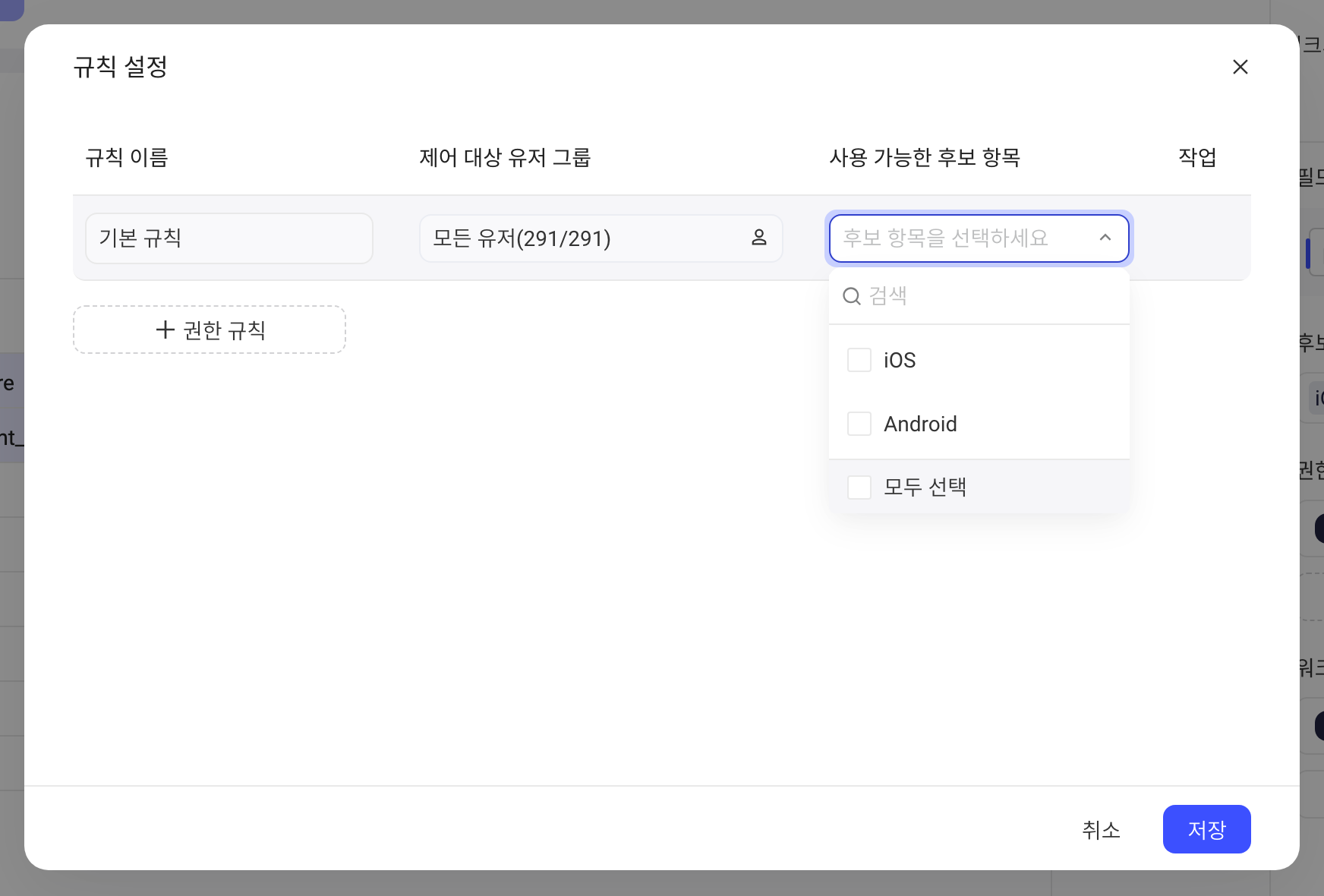Select the iOS option label

[900, 360]
